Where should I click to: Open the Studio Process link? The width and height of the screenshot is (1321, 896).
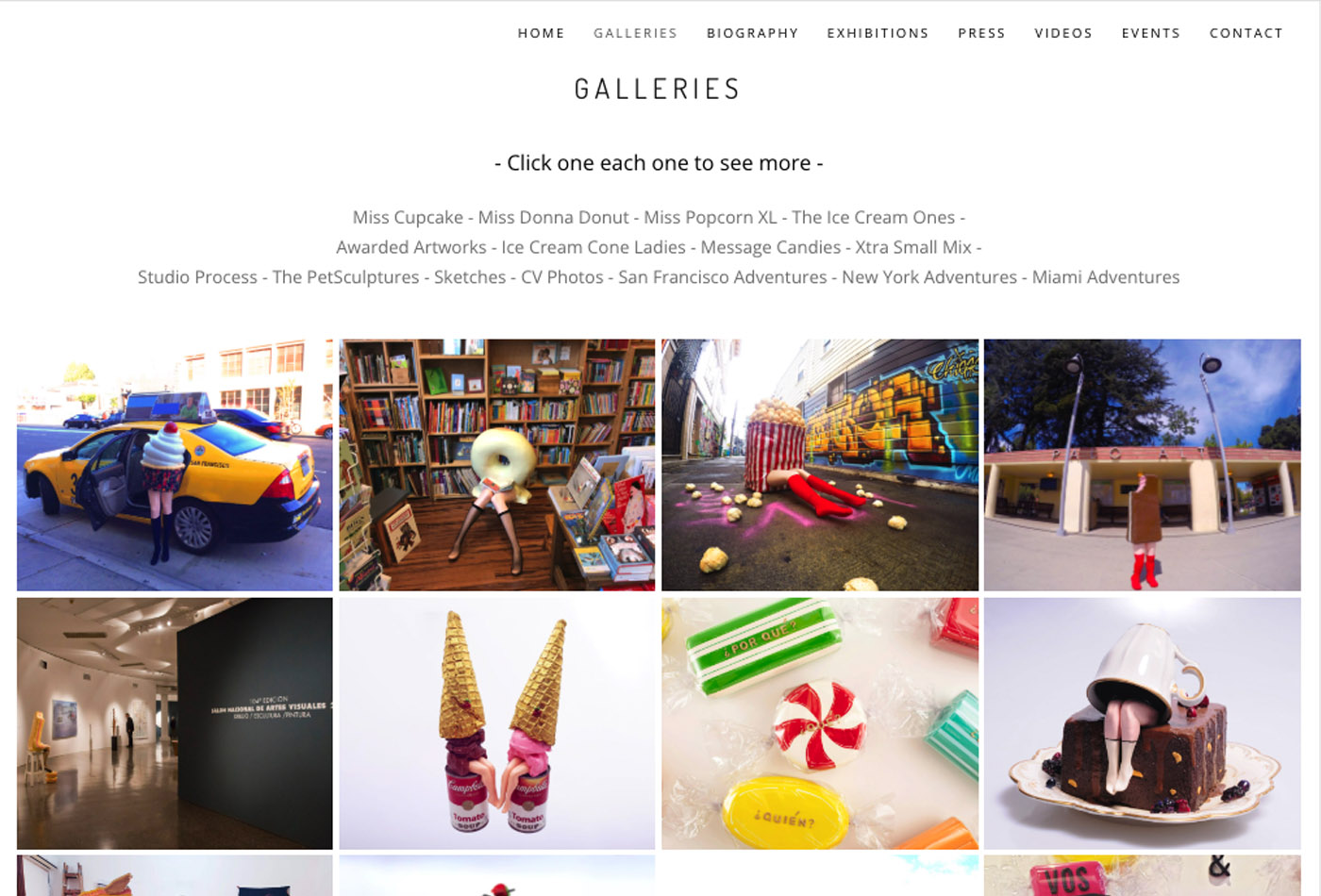coord(197,277)
